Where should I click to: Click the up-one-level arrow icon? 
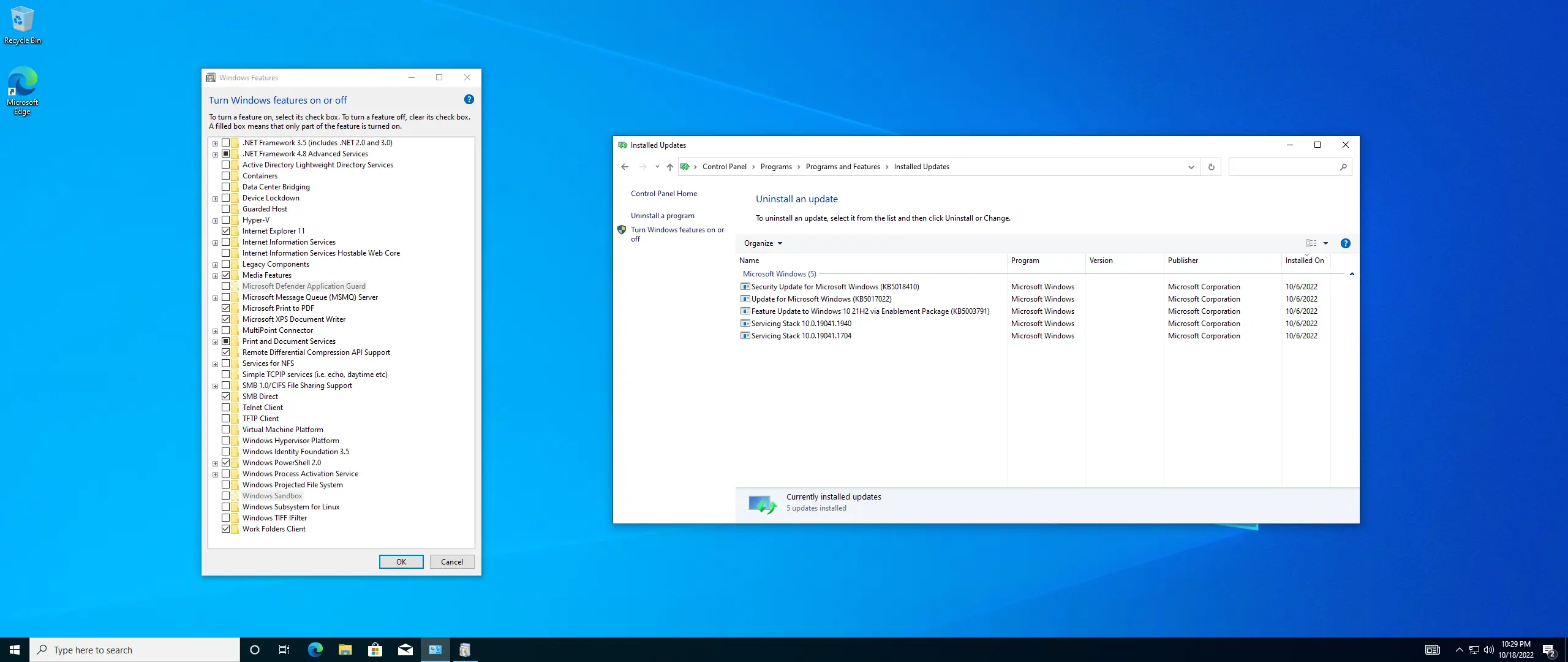click(x=669, y=167)
